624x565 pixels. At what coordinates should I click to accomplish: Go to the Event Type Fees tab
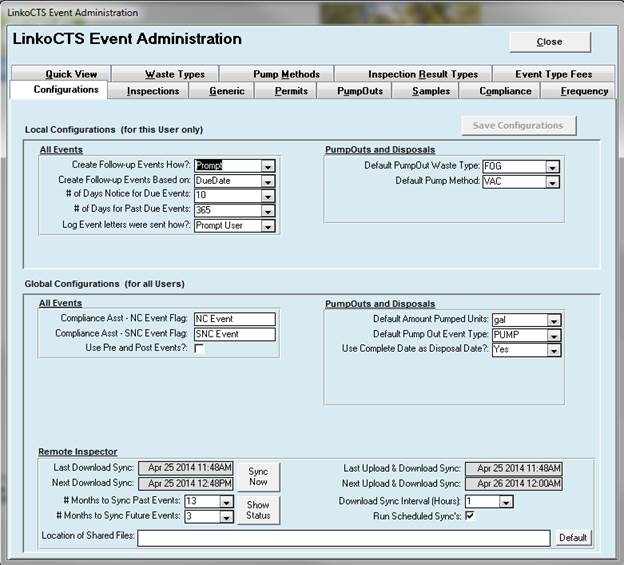554,74
